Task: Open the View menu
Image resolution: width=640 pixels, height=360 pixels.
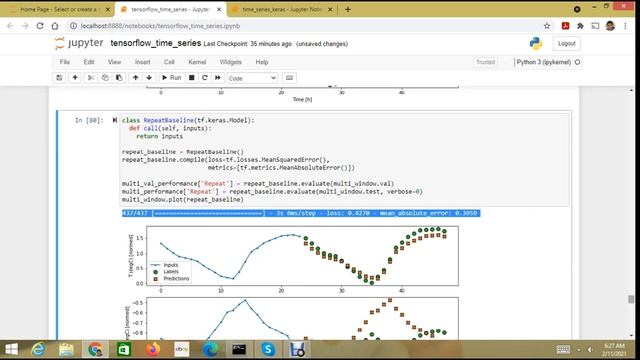Action: pos(114,62)
